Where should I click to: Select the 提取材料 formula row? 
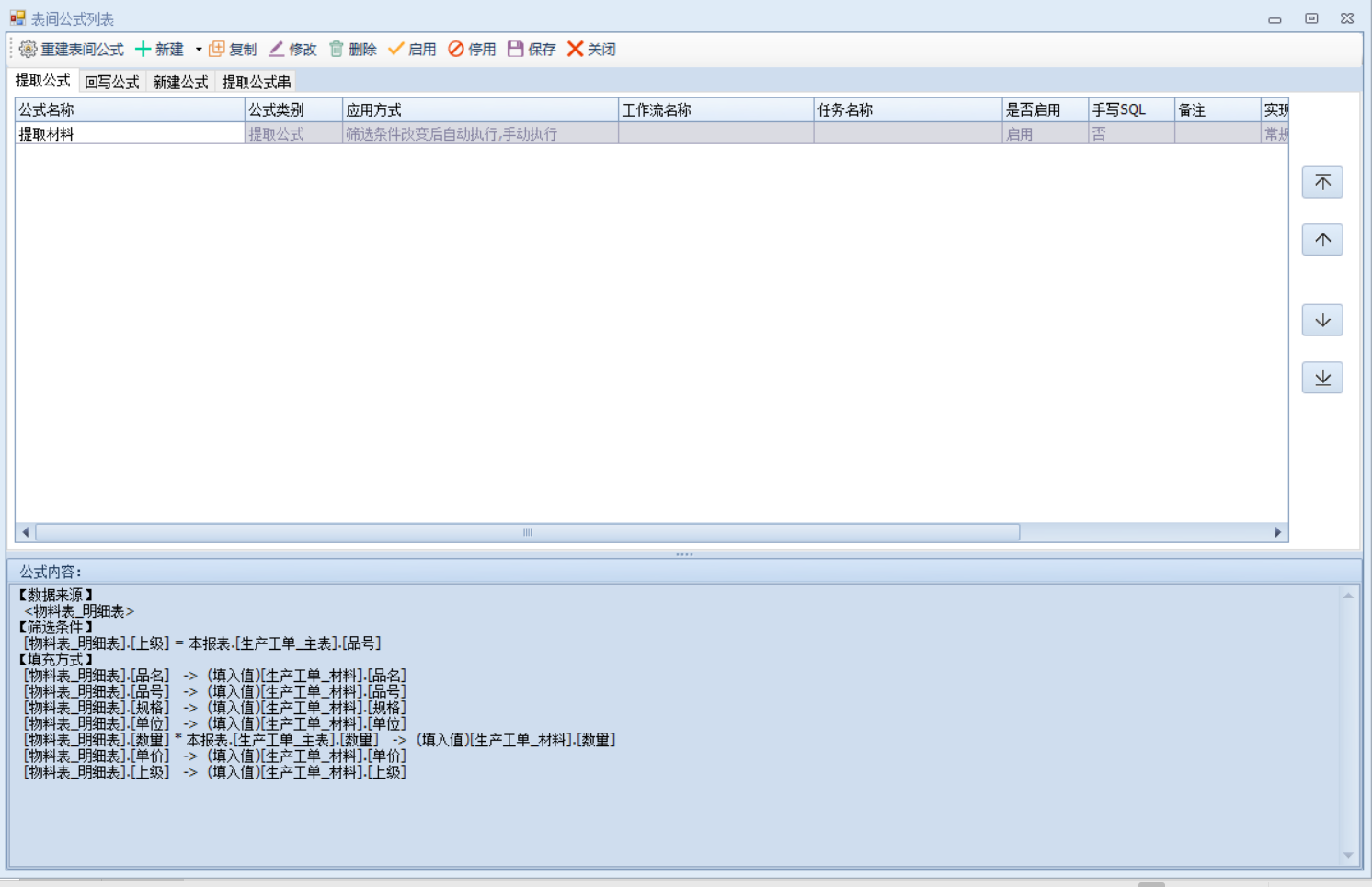coord(129,134)
